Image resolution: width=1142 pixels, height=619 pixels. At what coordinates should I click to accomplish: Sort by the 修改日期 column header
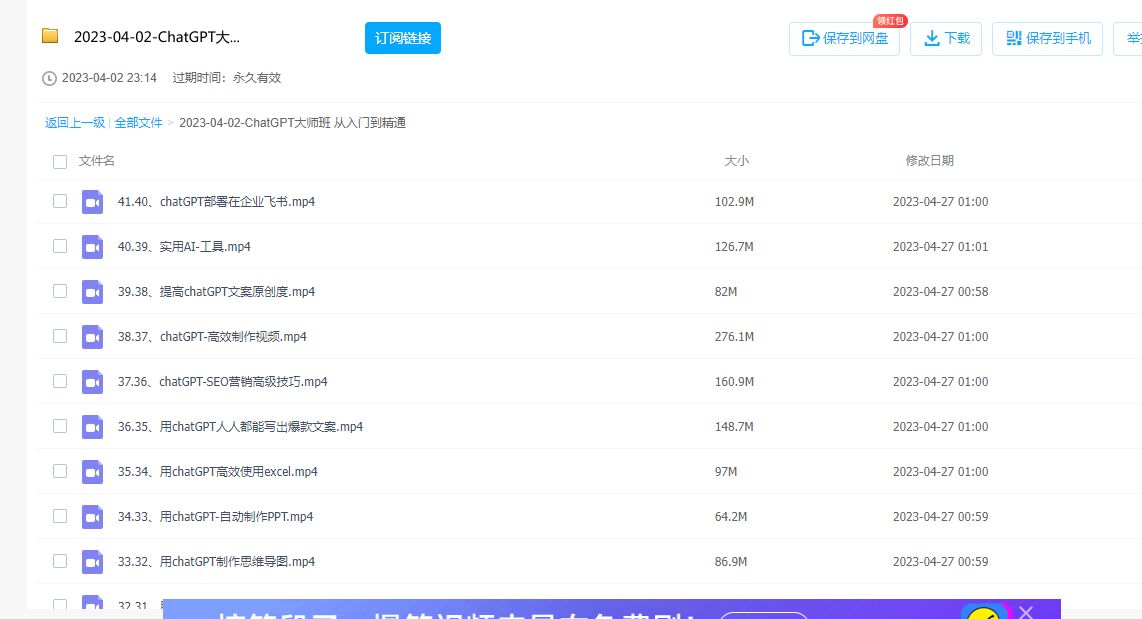coord(929,161)
